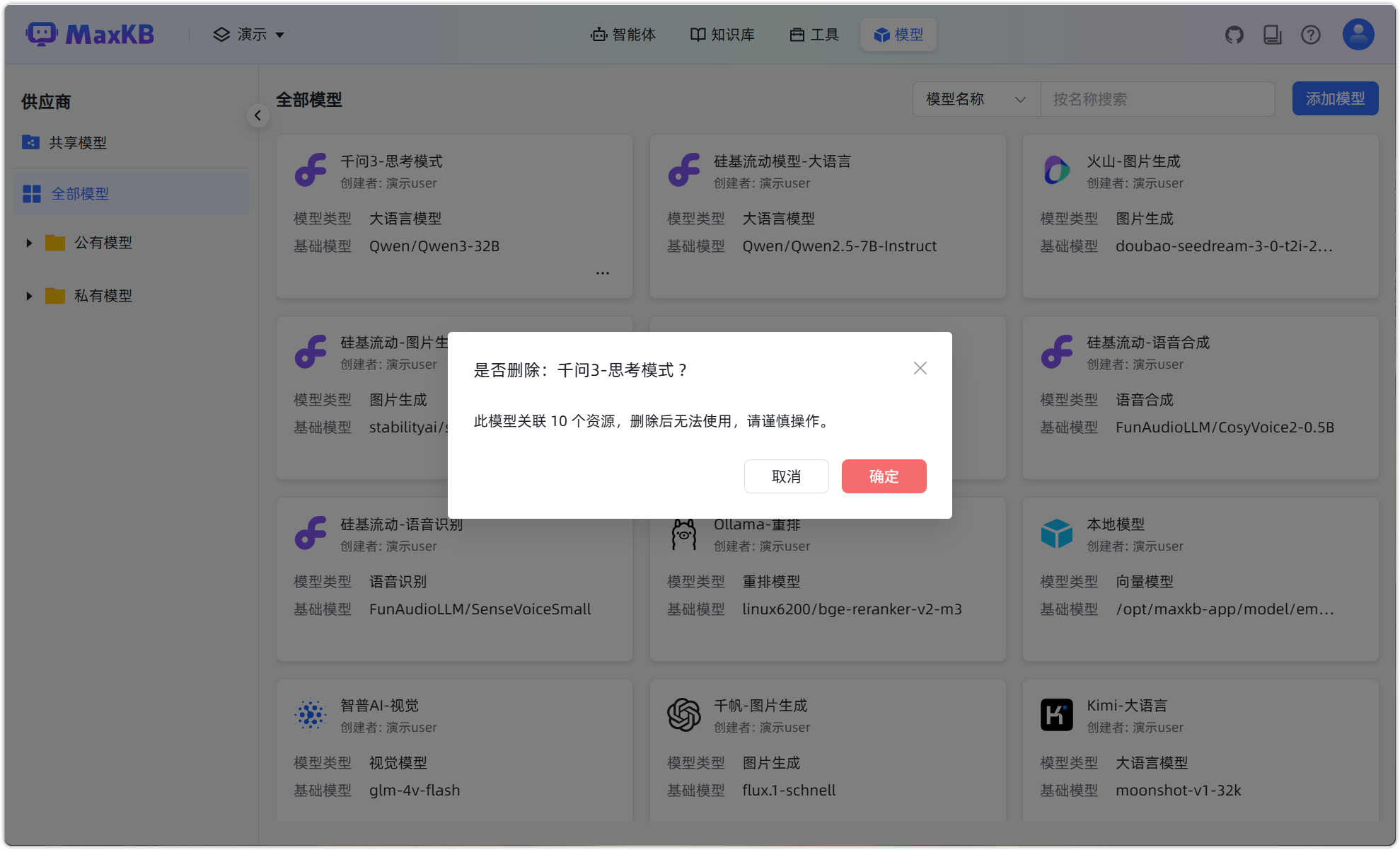1400x850 pixels.
Task: Click the 火山 icon on 火山-图片生成 card
Action: (1057, 170)
